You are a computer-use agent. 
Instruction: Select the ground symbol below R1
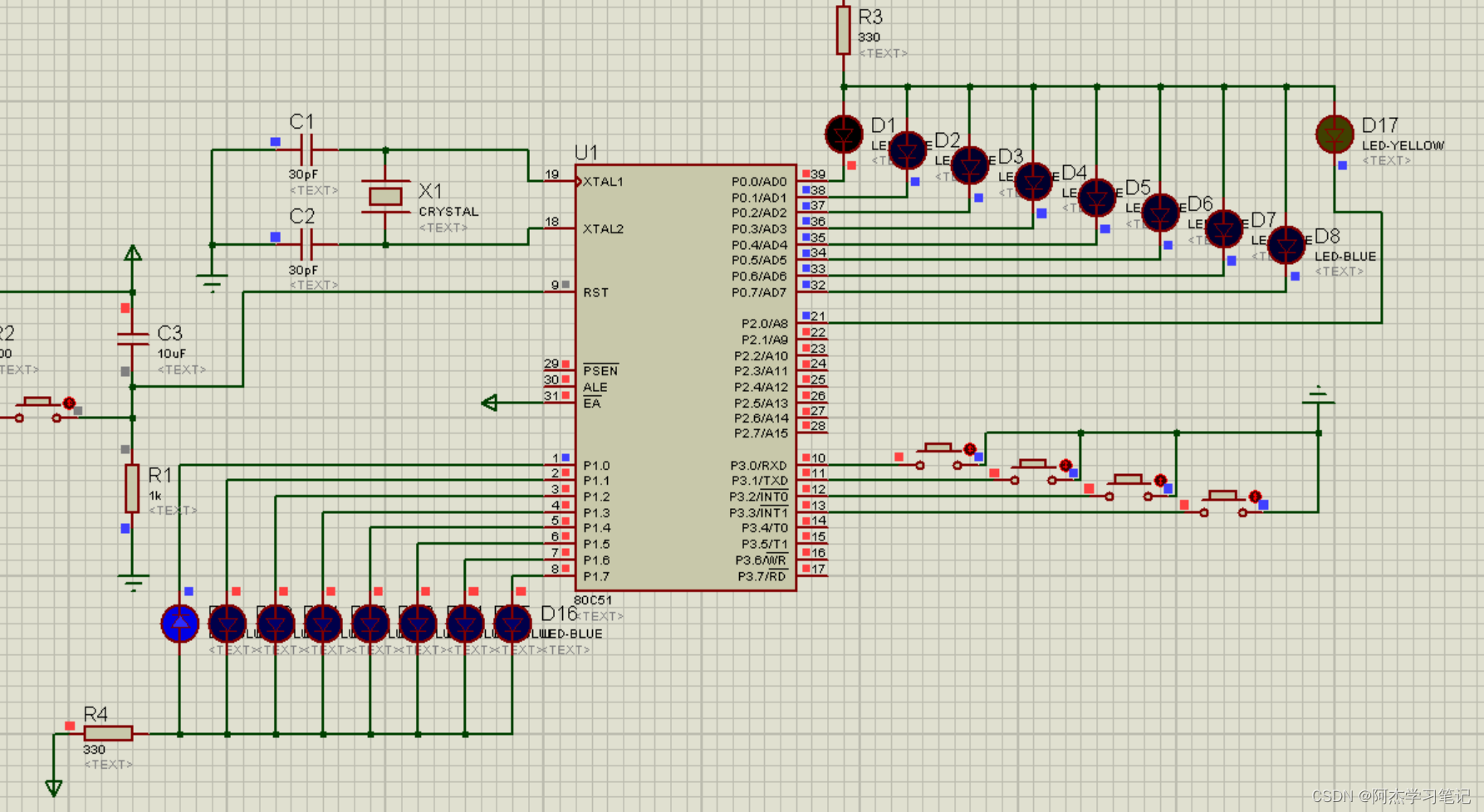(x=133, y=580)
